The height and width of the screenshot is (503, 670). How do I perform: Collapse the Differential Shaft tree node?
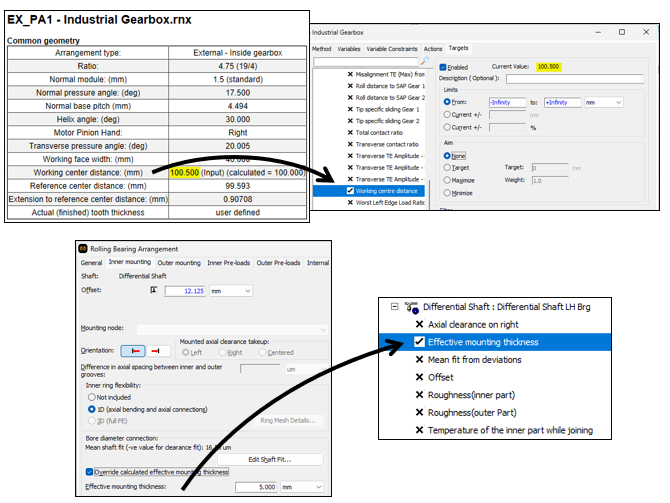pyautogui.click(x=395, y=307)
